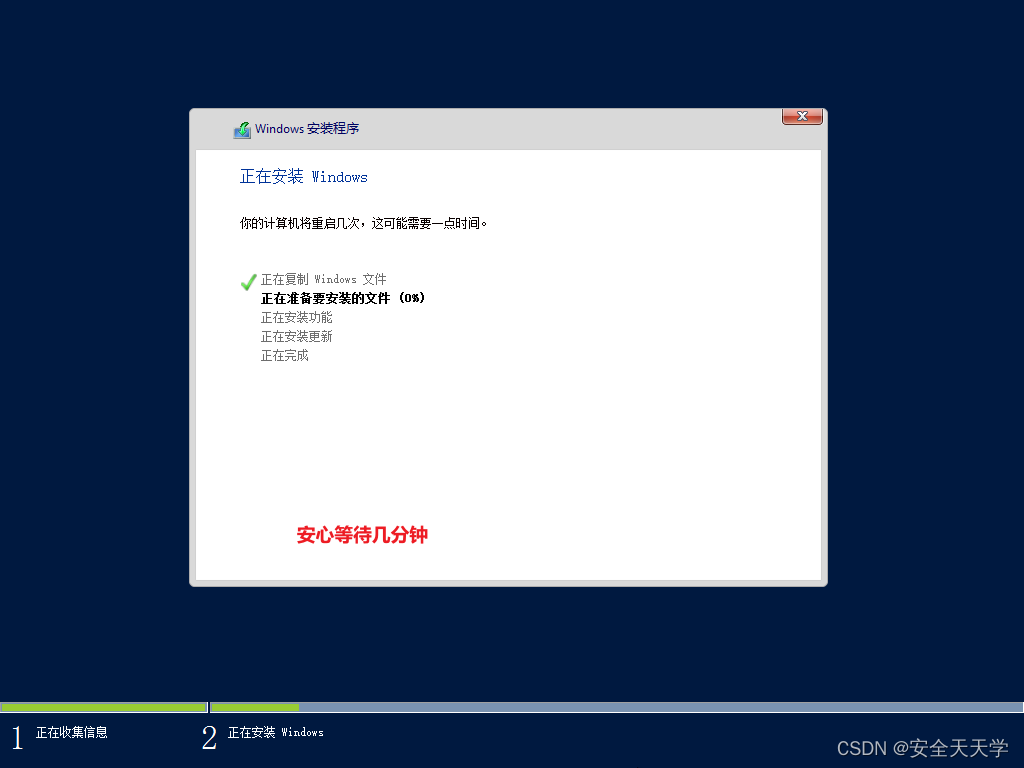Click the 安心等待几分钟 red text
Screen dimensions: 1024x768
pyautogui.click(x=363, y=536)
